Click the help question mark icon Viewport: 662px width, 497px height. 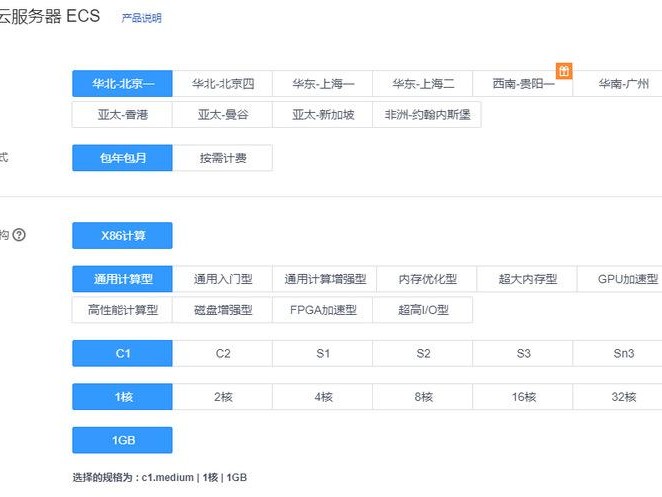tap(19, 235)
